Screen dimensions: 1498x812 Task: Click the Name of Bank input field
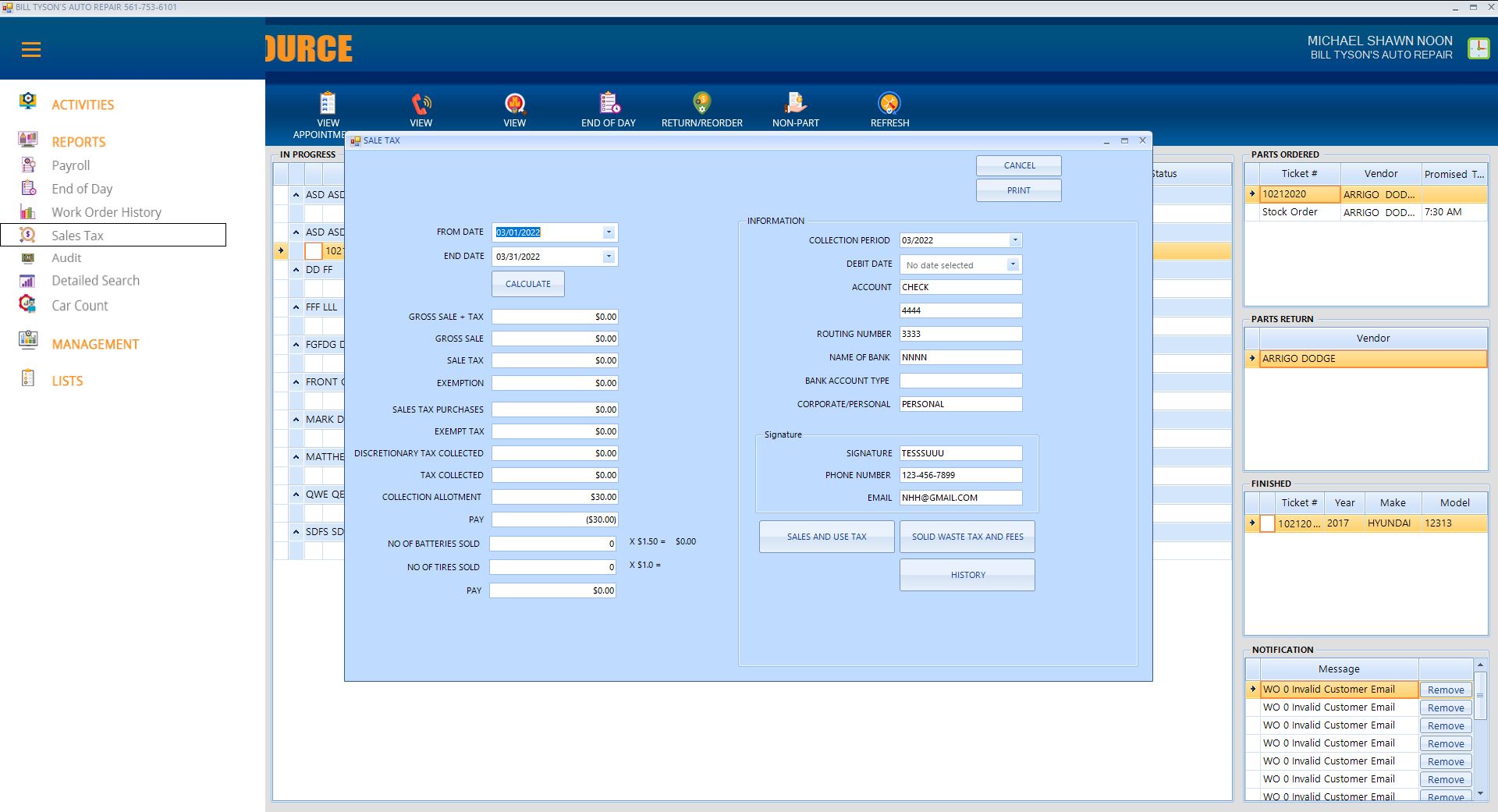(x=960, y=357)
